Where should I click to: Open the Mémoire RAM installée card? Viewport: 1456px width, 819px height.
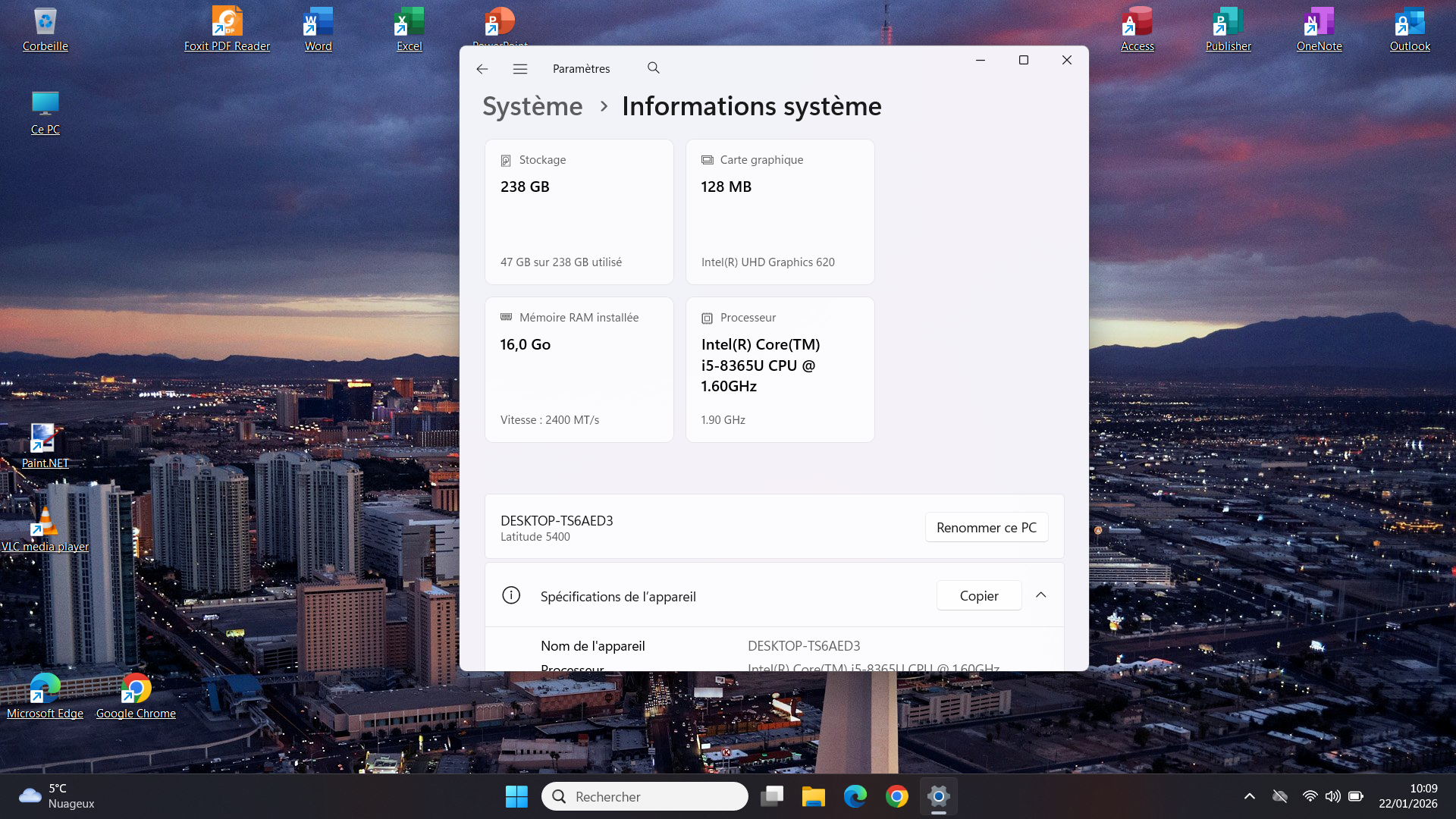click(579, 369)
